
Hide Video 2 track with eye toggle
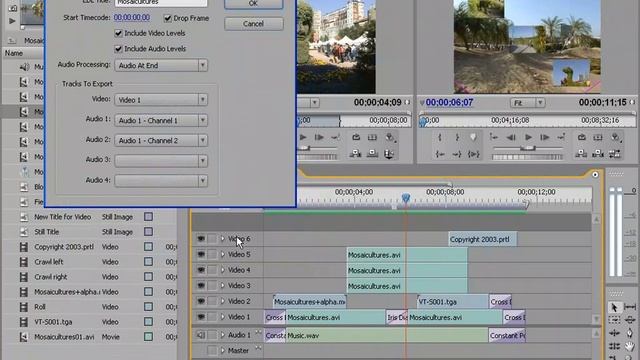[x=201, y=301]
